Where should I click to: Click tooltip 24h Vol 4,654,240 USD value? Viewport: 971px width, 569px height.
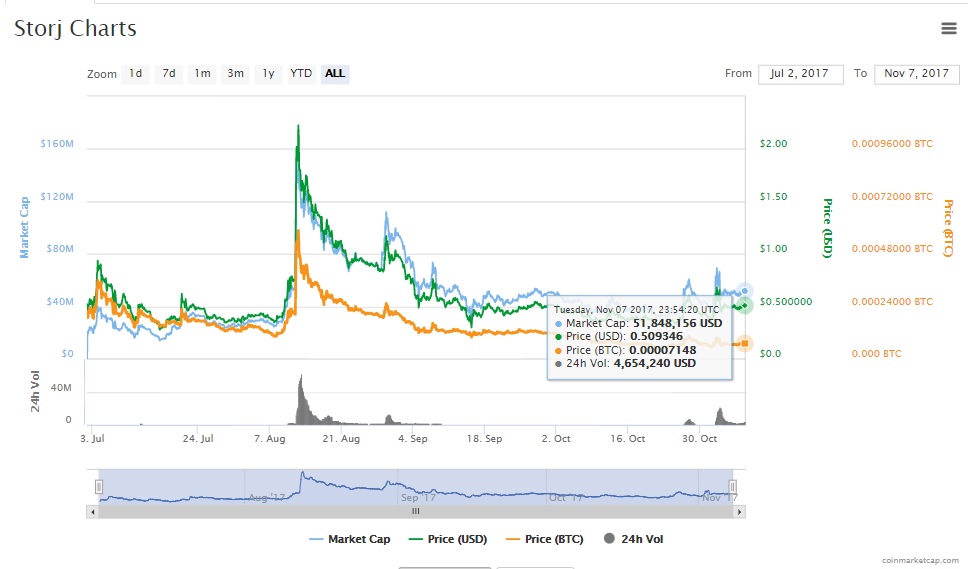pyautogui.click(x=655, y=363)
